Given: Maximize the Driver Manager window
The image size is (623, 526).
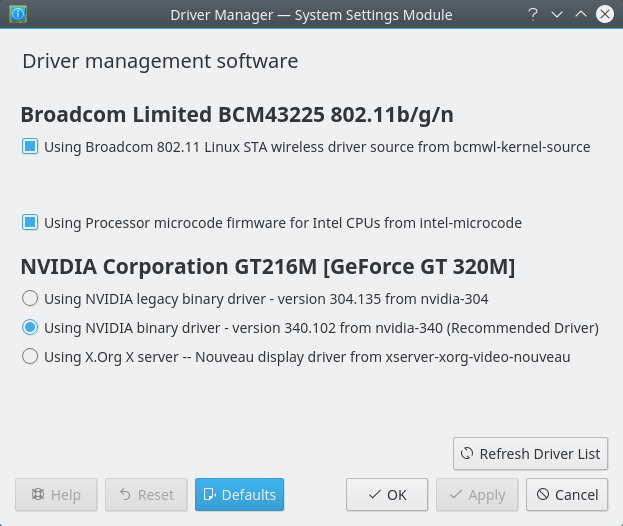Looking at the screenshot, I should [581, 14].
